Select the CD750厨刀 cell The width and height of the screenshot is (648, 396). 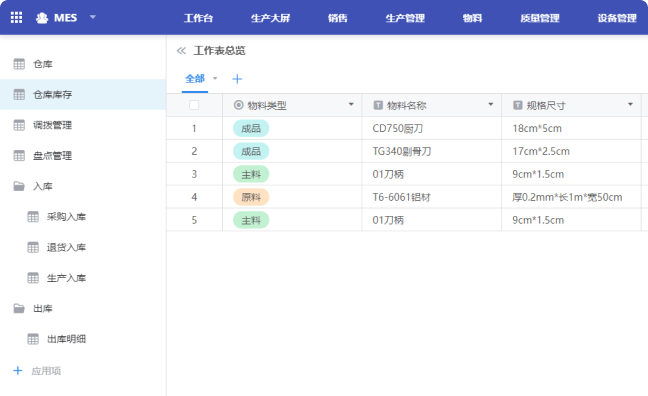point(432,129)
